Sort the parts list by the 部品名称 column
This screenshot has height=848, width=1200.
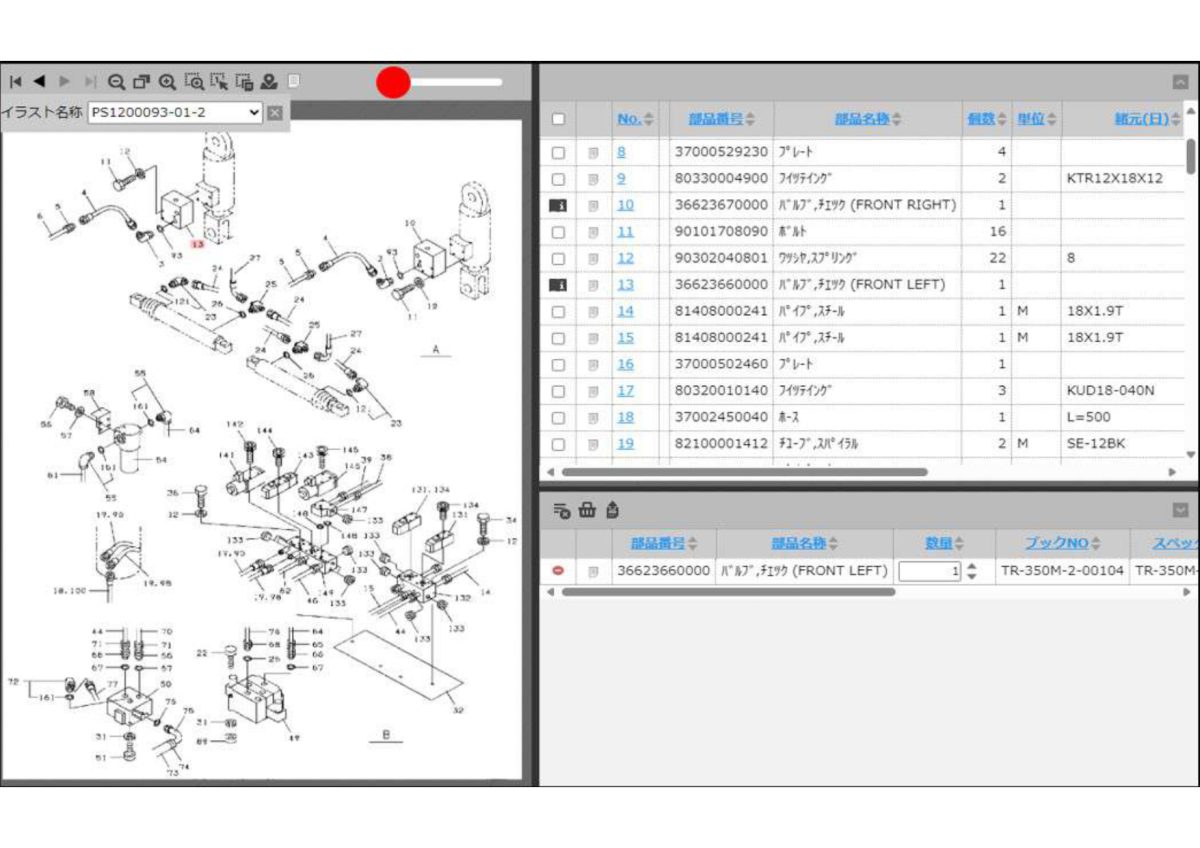click(x=868, y=119)
